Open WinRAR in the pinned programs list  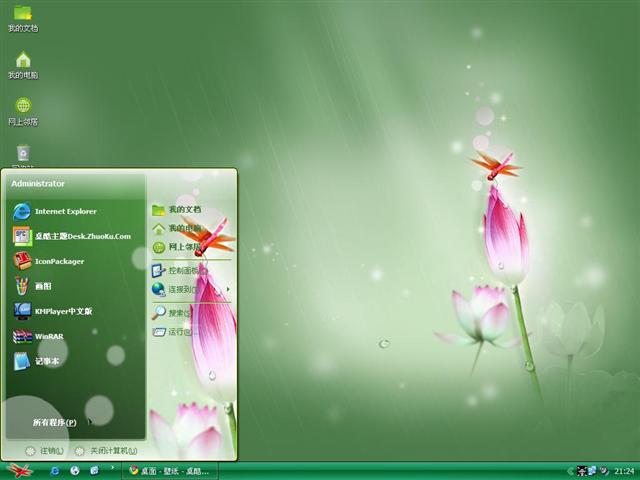click(x=49, y=336)
